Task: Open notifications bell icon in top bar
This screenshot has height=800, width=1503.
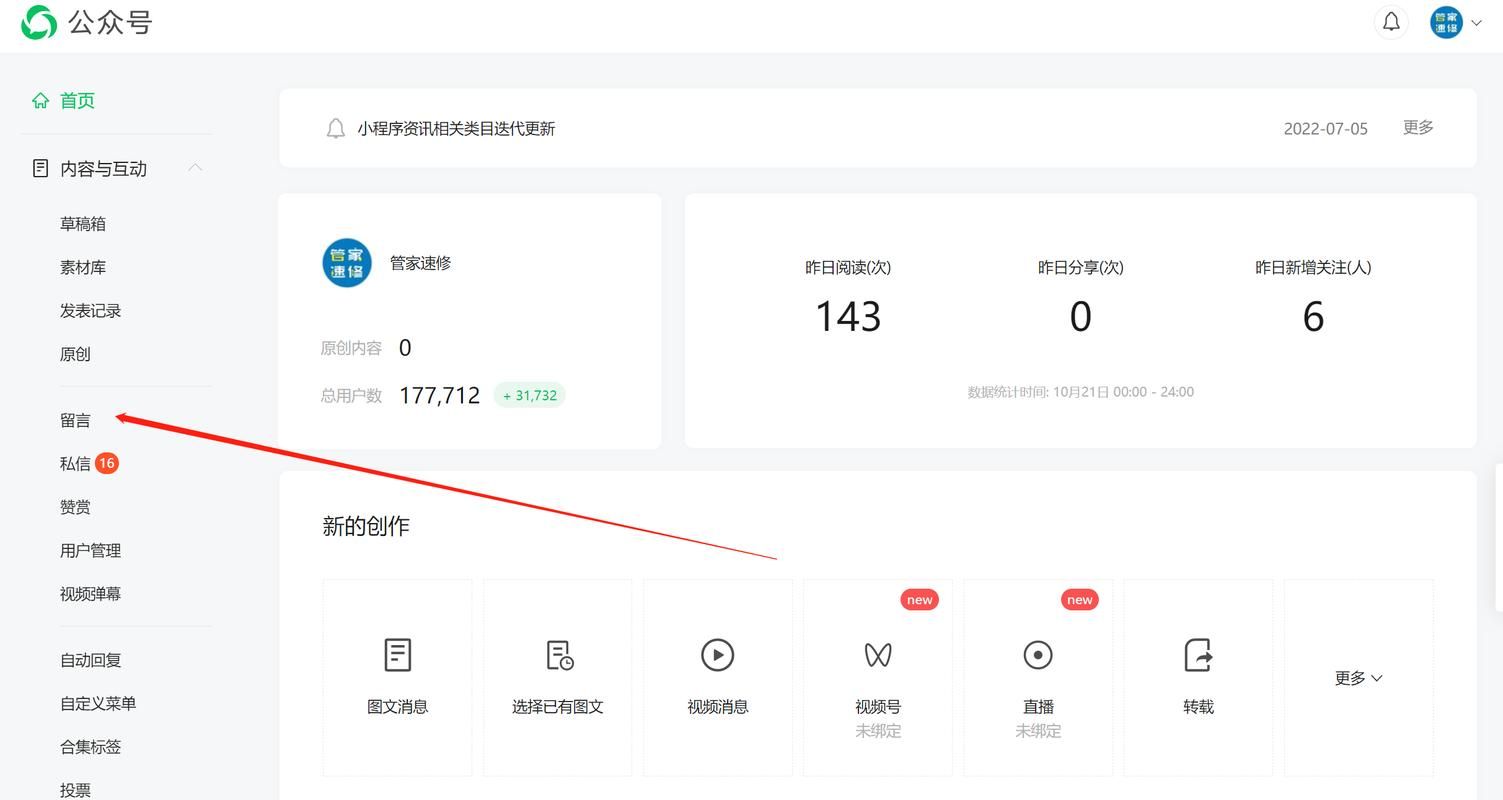Action: coord(1391,22)
